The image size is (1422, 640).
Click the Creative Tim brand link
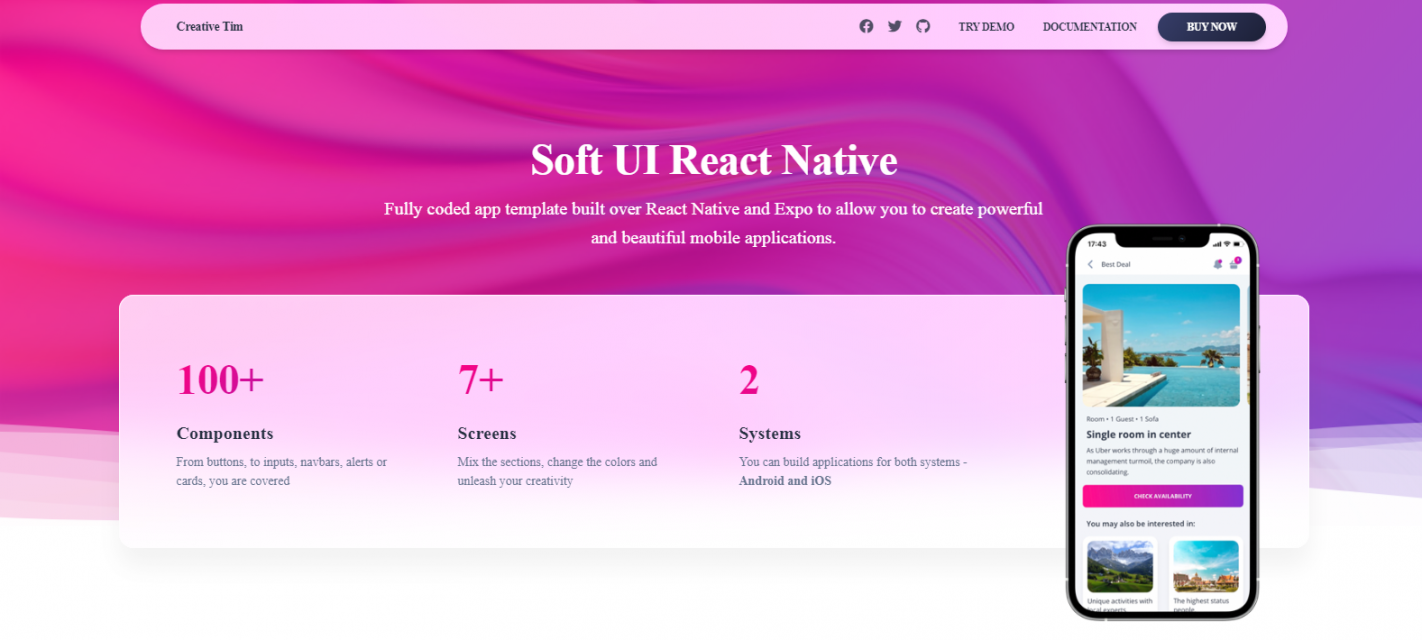click(x=209, y=27)
